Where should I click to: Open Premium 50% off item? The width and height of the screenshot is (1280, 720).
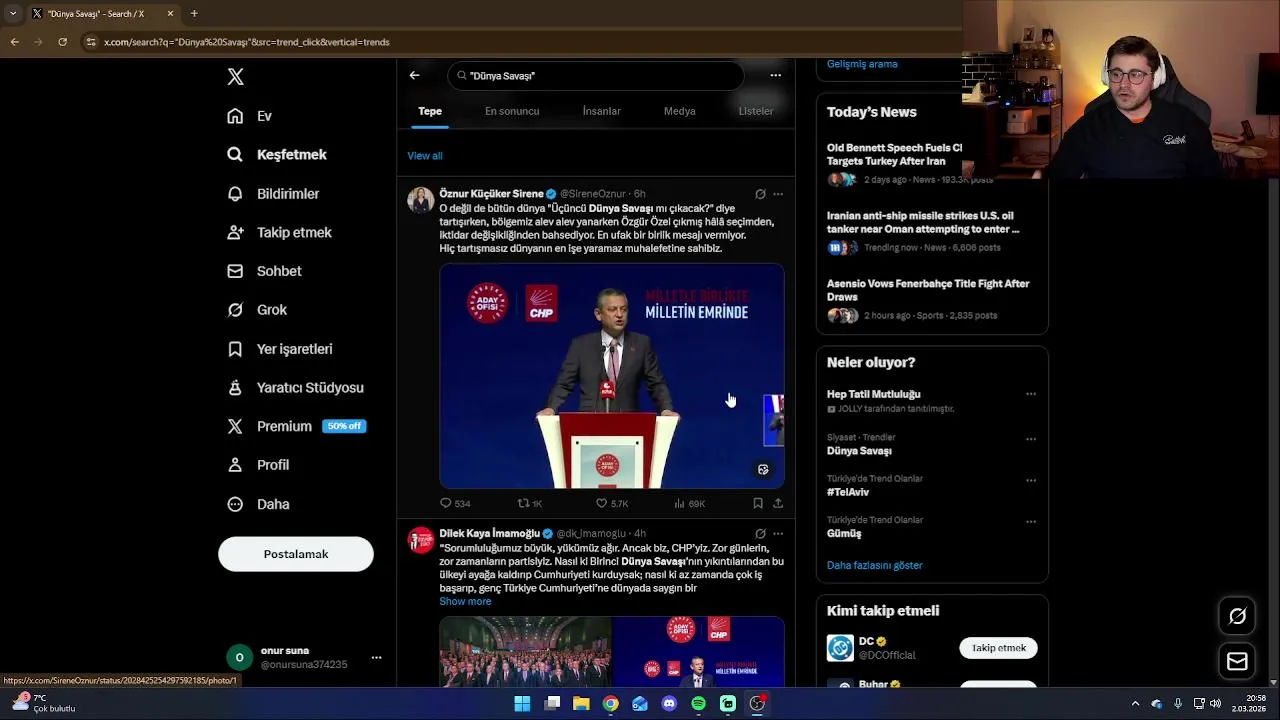pos(296,426)
